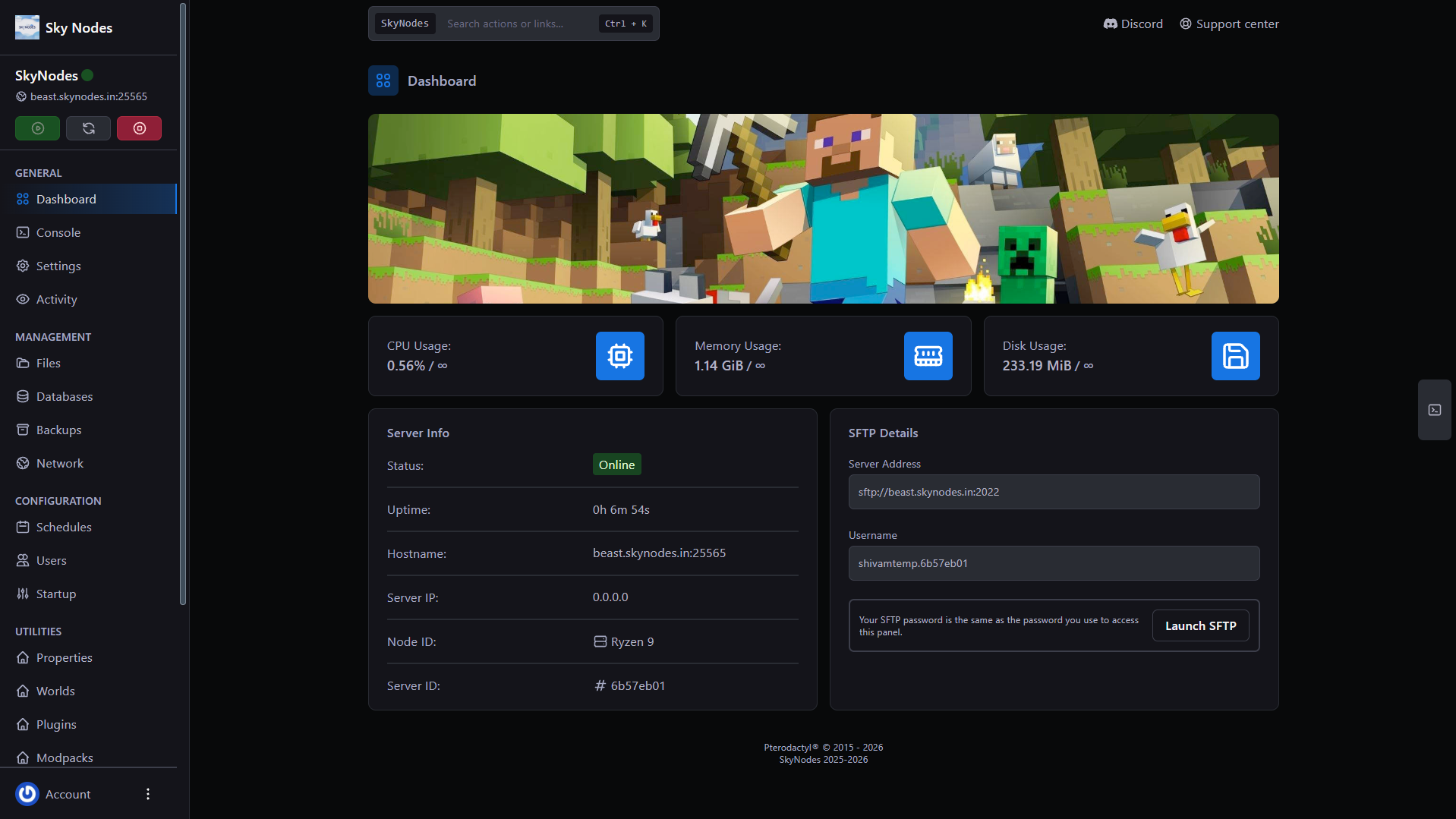The image size is (1456, 819).
Task: Open the Discord link
Action: coord(1133,24)
